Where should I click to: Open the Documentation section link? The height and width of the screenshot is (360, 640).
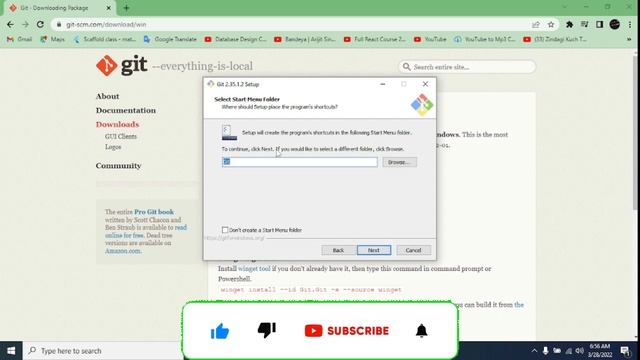[126, 110]
